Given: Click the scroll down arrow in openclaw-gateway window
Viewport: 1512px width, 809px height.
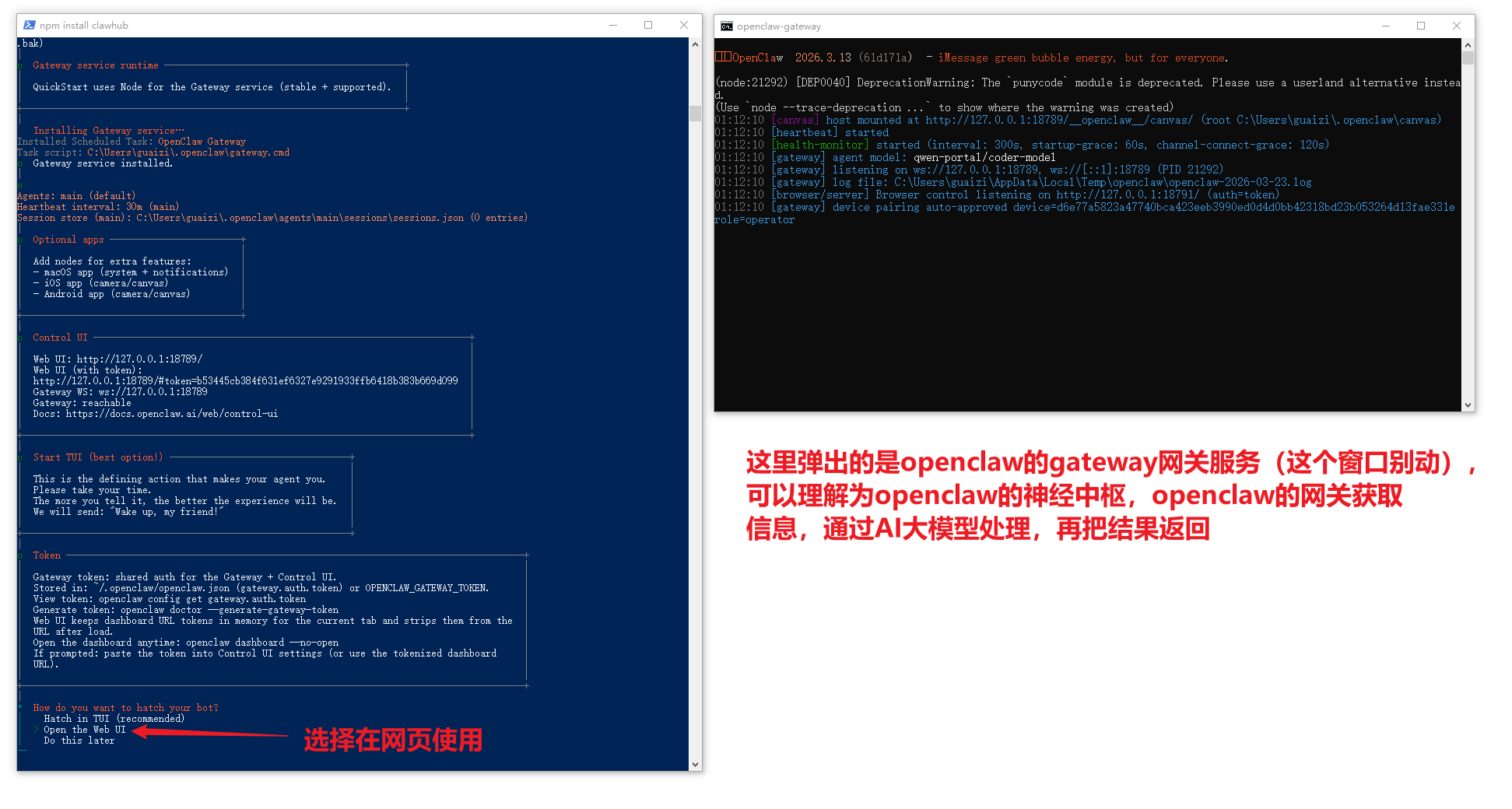Looking at the screenshot, I should [1468, 405].
